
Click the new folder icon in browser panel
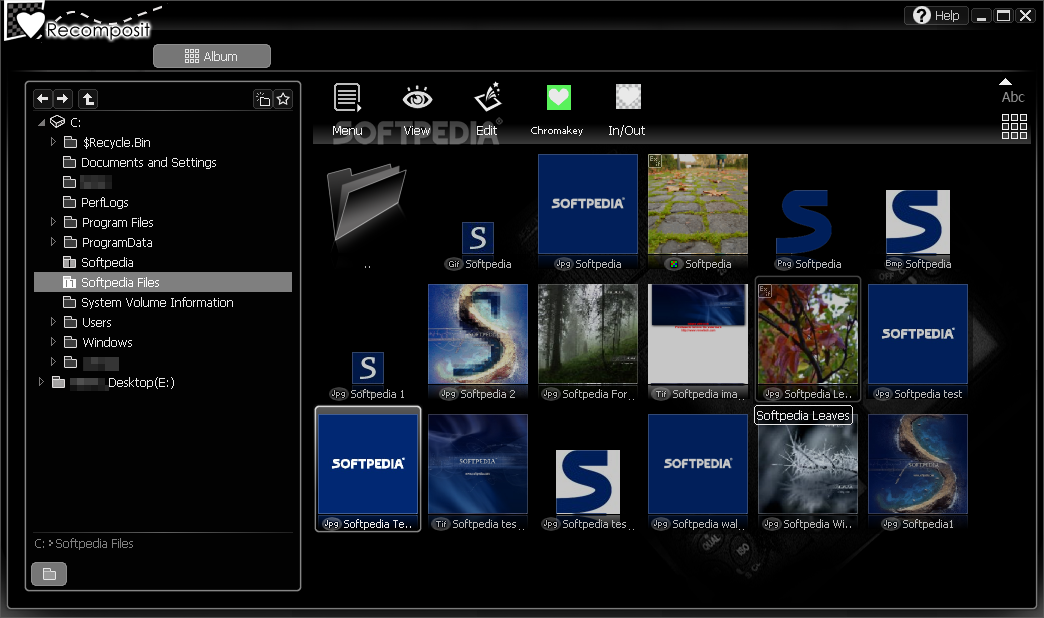coord(263,99)
